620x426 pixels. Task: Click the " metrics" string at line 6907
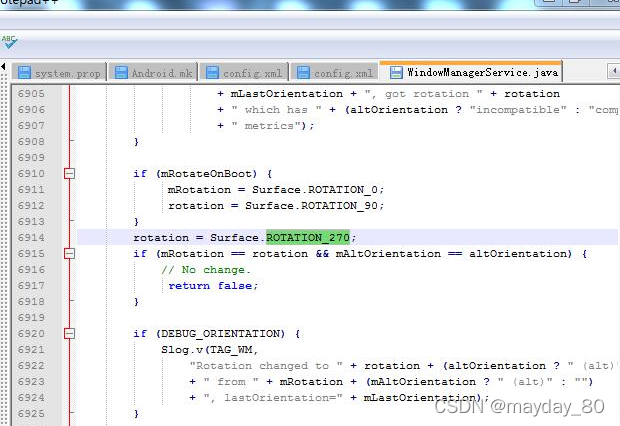tap(269, 126)
